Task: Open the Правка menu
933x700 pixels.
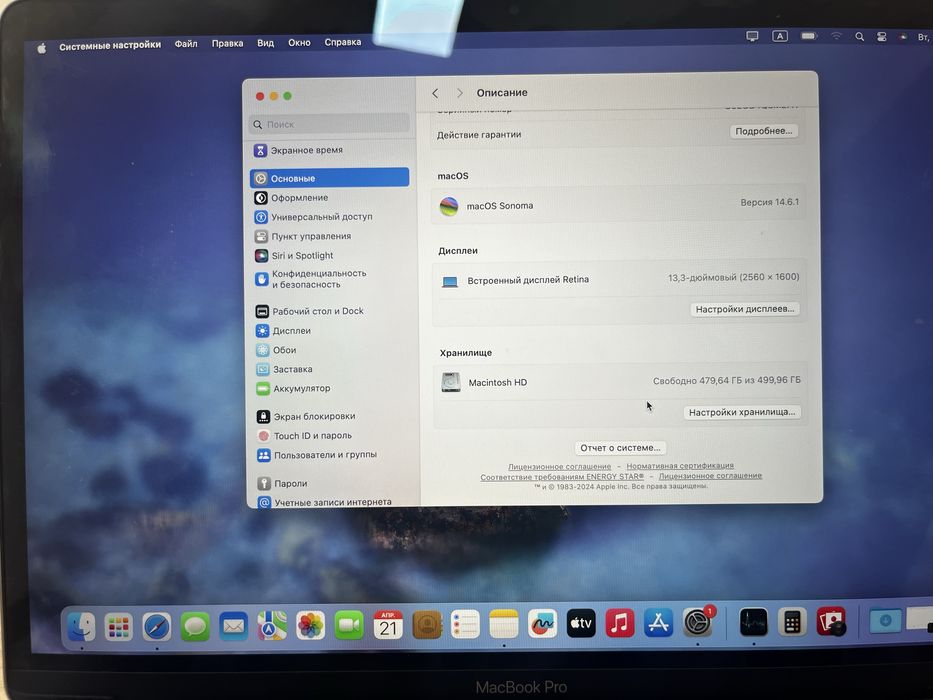Action: click(x=227, y=43)
